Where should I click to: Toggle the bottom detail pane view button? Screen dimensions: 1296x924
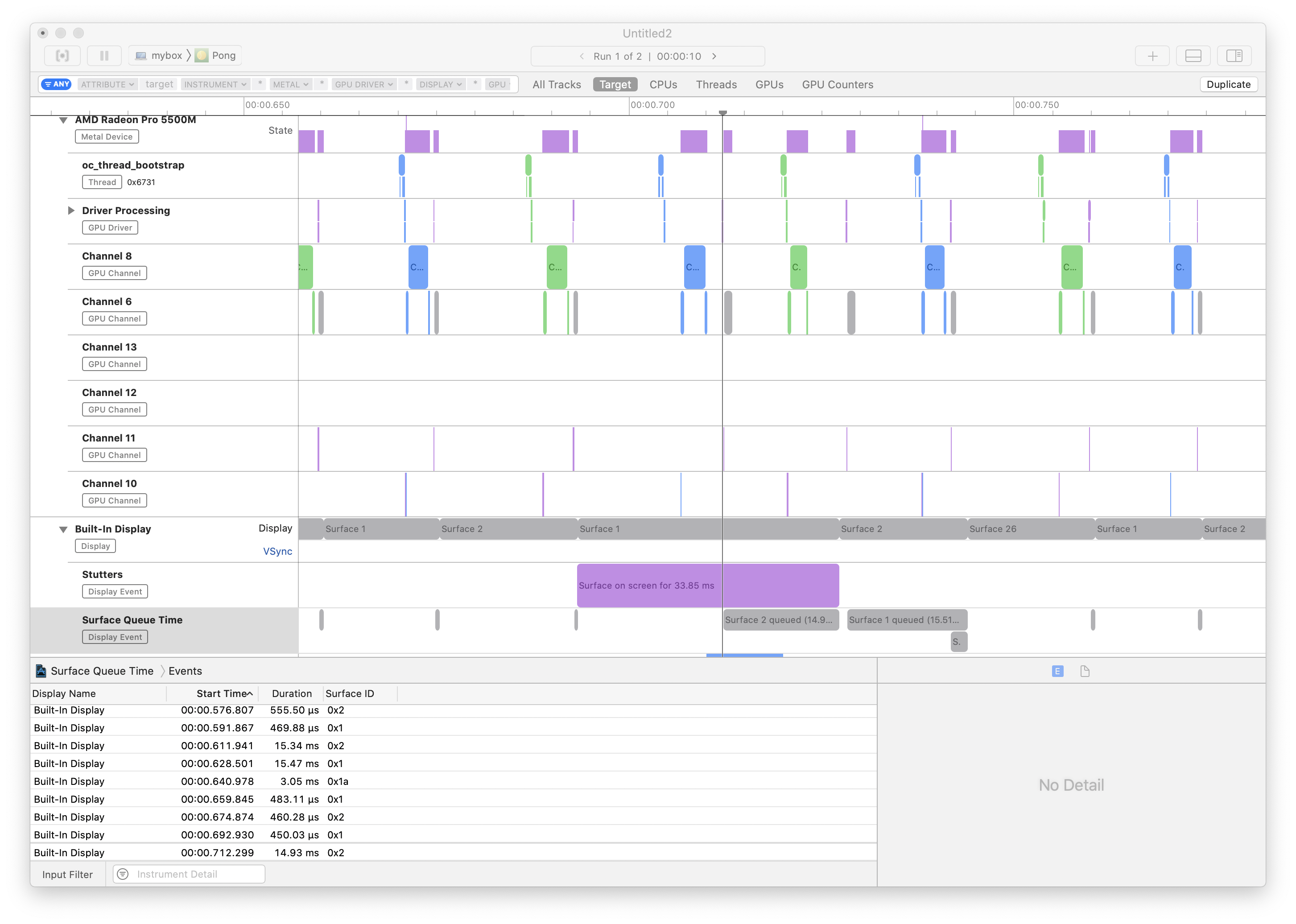tap(1193, 56)
